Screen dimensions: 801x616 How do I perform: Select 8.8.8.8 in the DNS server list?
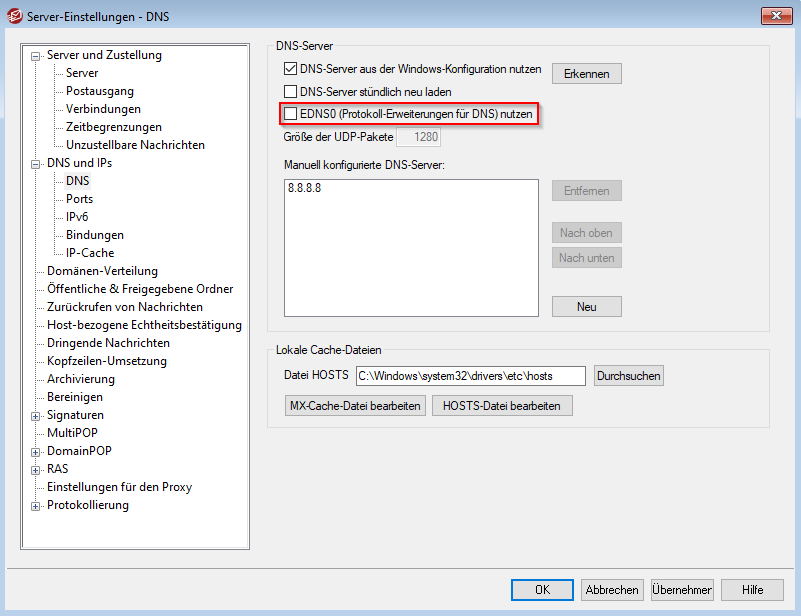coord(304,189)
